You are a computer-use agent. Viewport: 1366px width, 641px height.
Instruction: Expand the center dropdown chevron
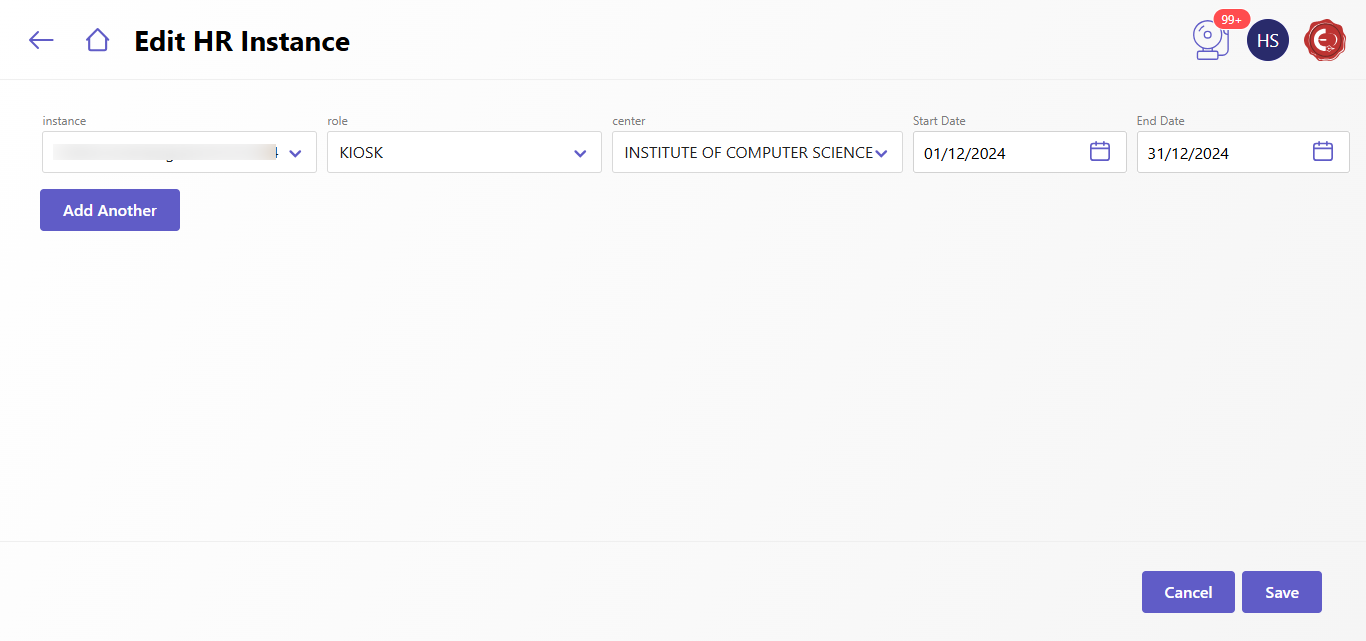click(881, 153)
